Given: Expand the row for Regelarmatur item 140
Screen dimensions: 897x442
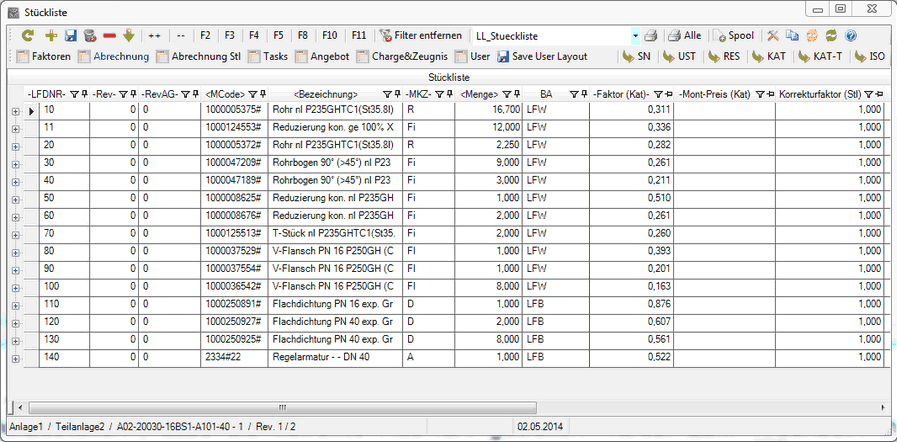Looking at the screenshot, I should click(15, 358).
